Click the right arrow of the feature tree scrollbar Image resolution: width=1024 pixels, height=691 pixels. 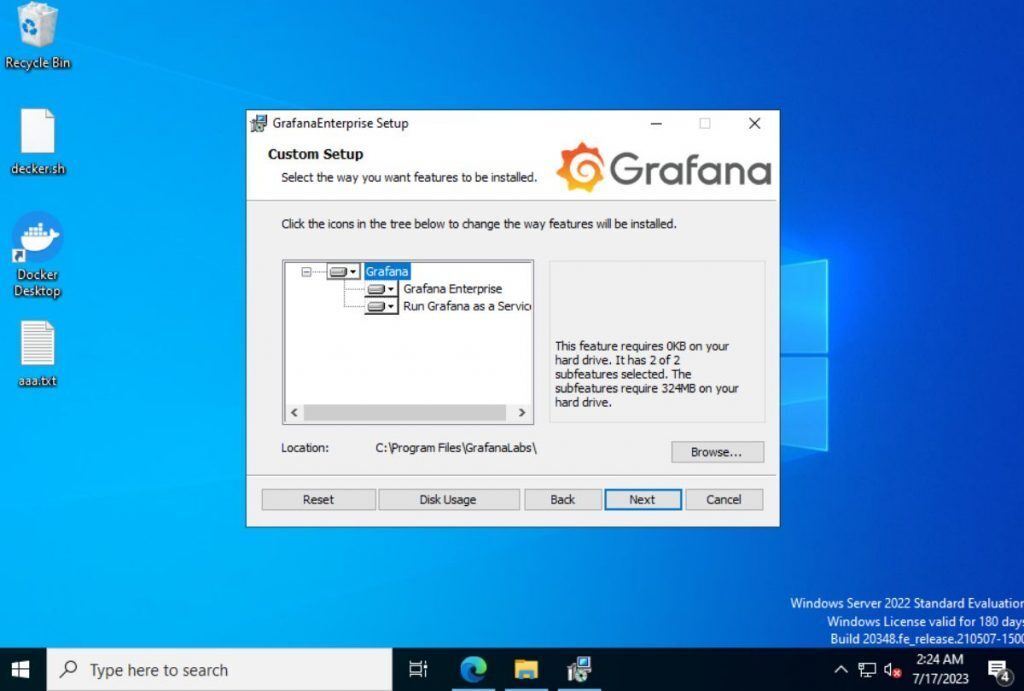coord(522,411)
